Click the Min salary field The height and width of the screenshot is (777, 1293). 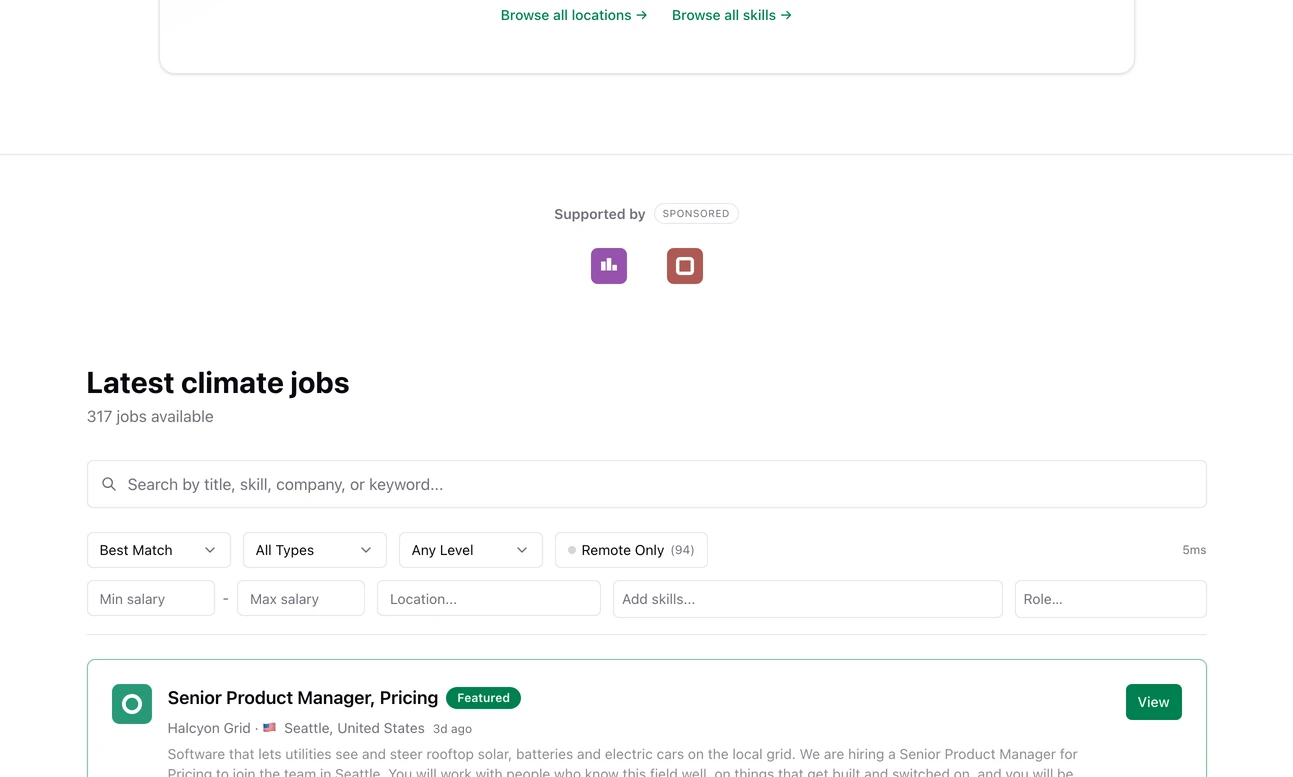(151, 599)
